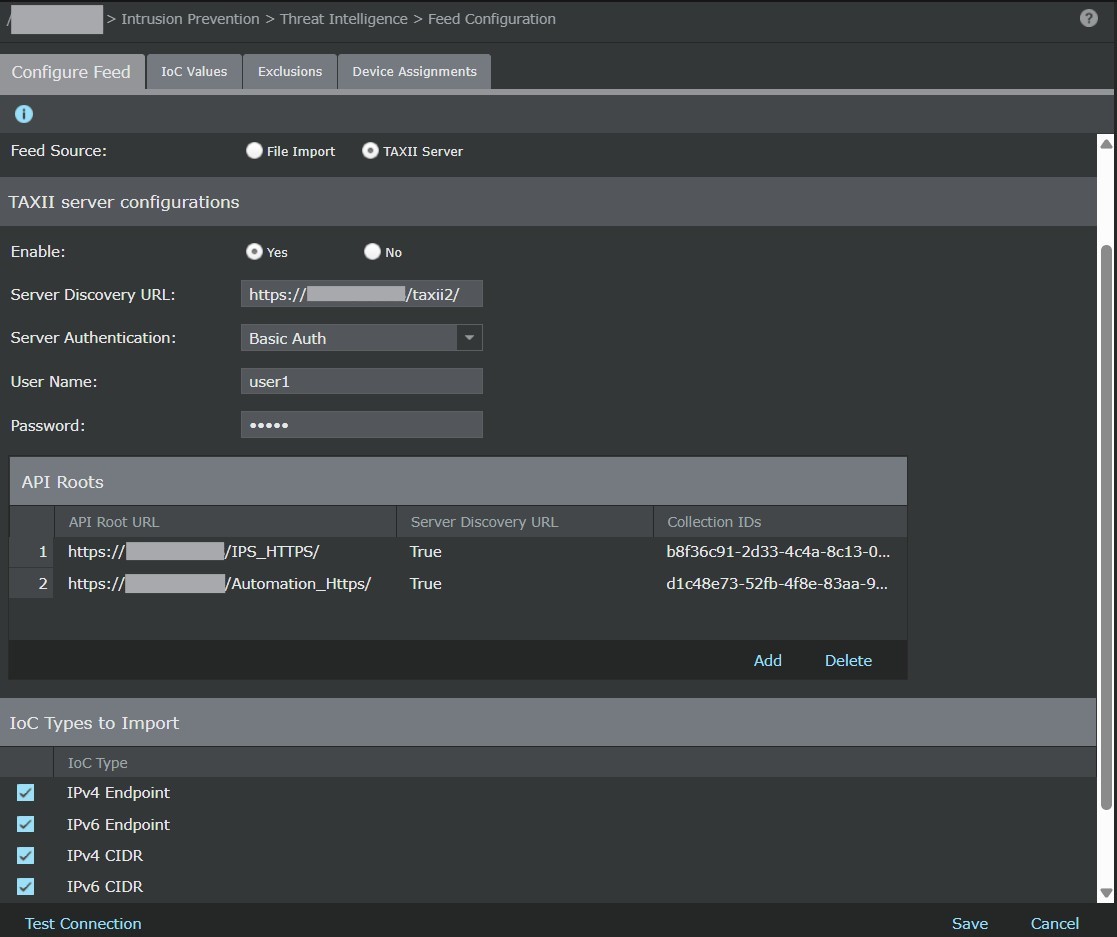Toggle IPv6 CIDR checkbox

point(26,886)
